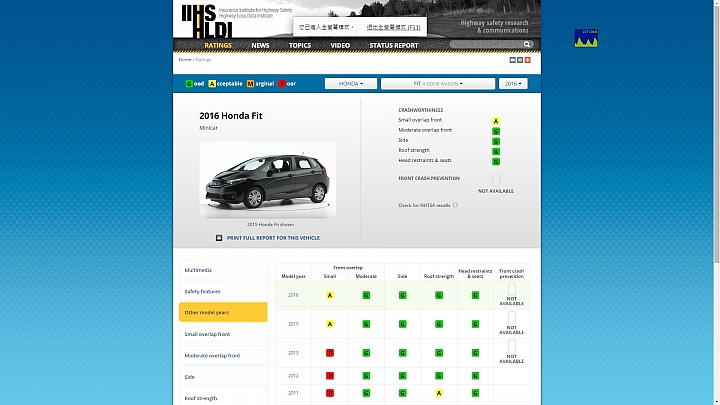Click the Home breadcrumb link
This screenshot has height=405, width=720.
tap(185, 60)
